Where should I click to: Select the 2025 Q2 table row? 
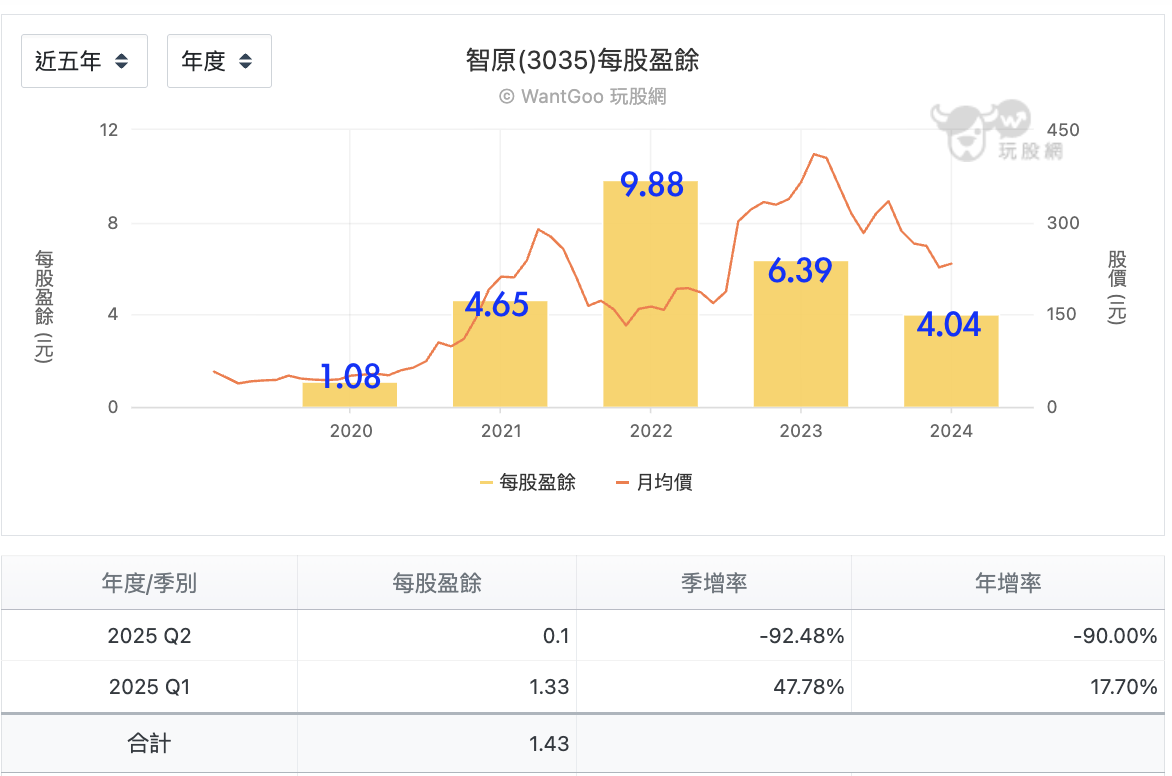(583, 635)
